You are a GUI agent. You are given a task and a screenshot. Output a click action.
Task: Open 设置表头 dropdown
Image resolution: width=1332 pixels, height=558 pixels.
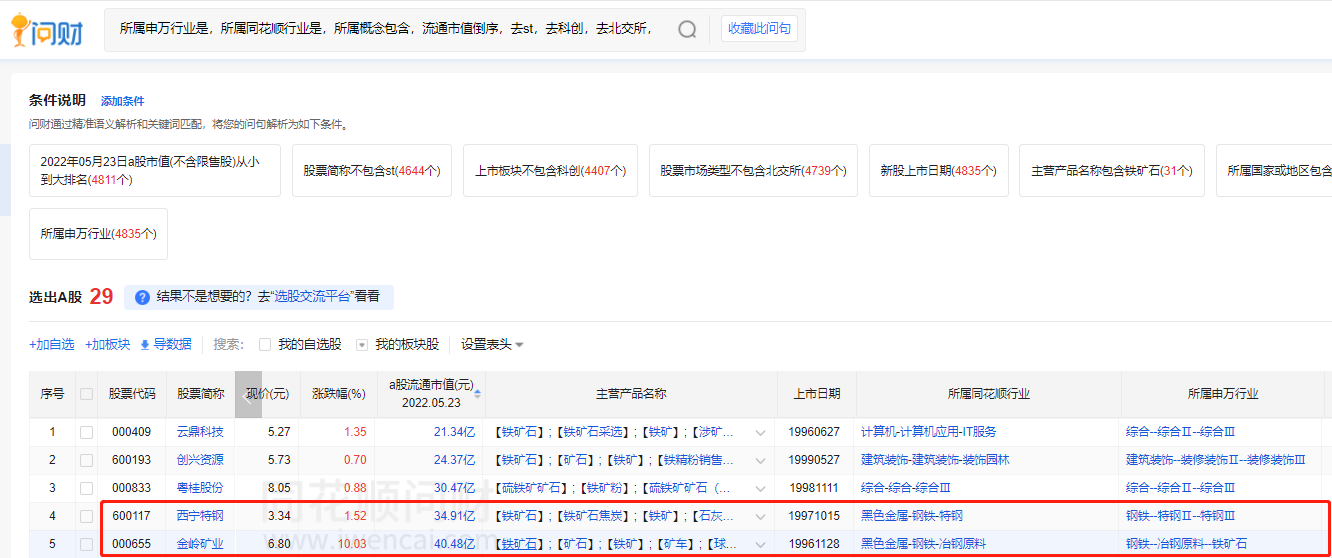[x=492, y=345]
